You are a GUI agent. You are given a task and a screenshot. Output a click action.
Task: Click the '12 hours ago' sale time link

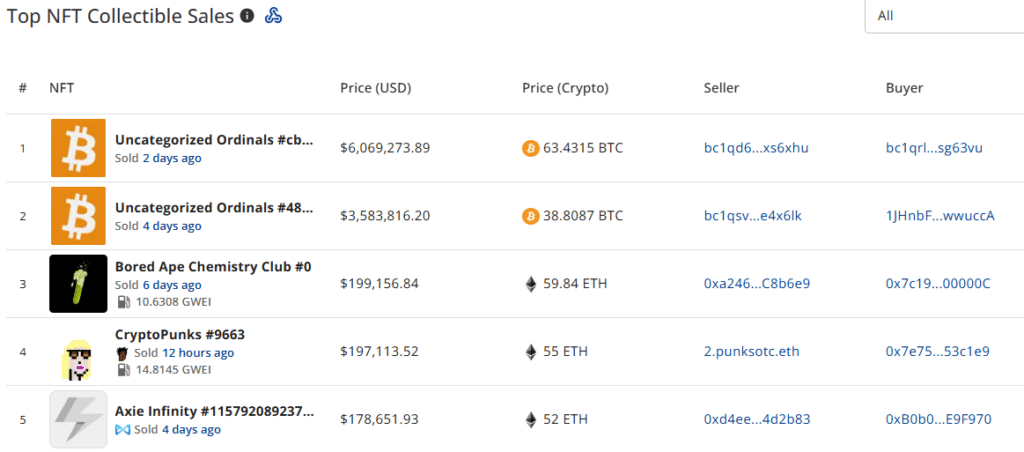click(x=198, y=353)
